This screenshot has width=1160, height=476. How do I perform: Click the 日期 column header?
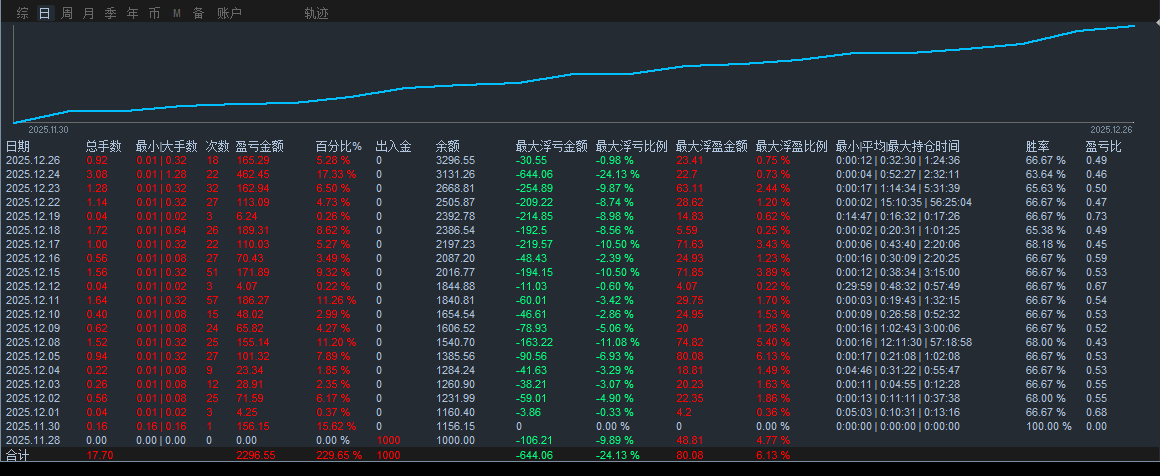18,146
